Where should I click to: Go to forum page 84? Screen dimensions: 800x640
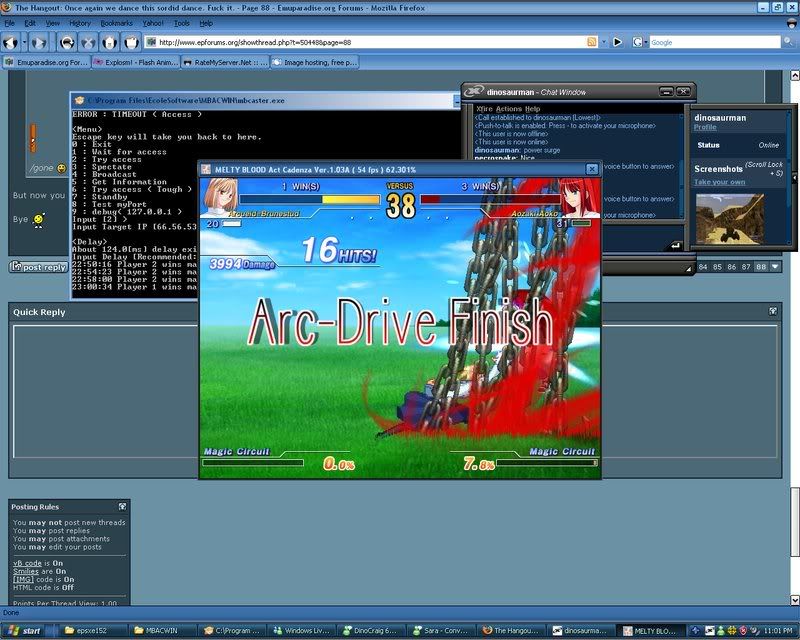tap(703, 267)
